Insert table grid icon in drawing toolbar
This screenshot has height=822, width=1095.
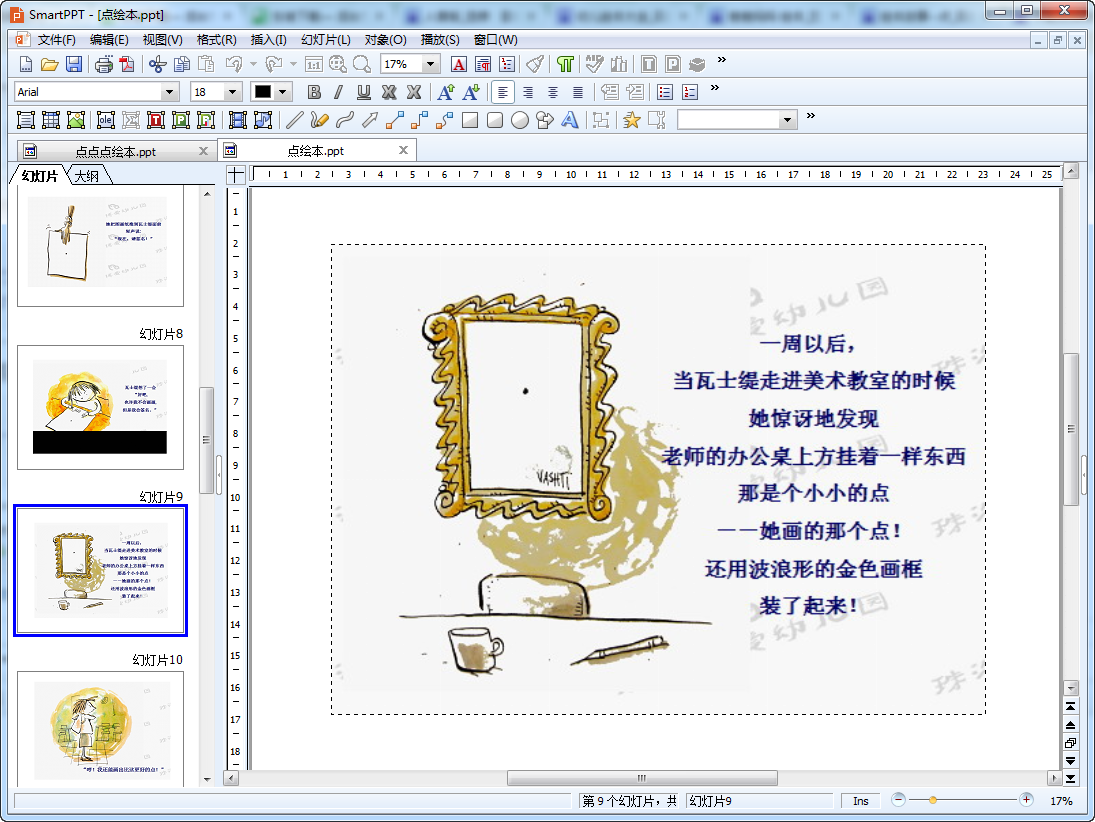point(51,120)
